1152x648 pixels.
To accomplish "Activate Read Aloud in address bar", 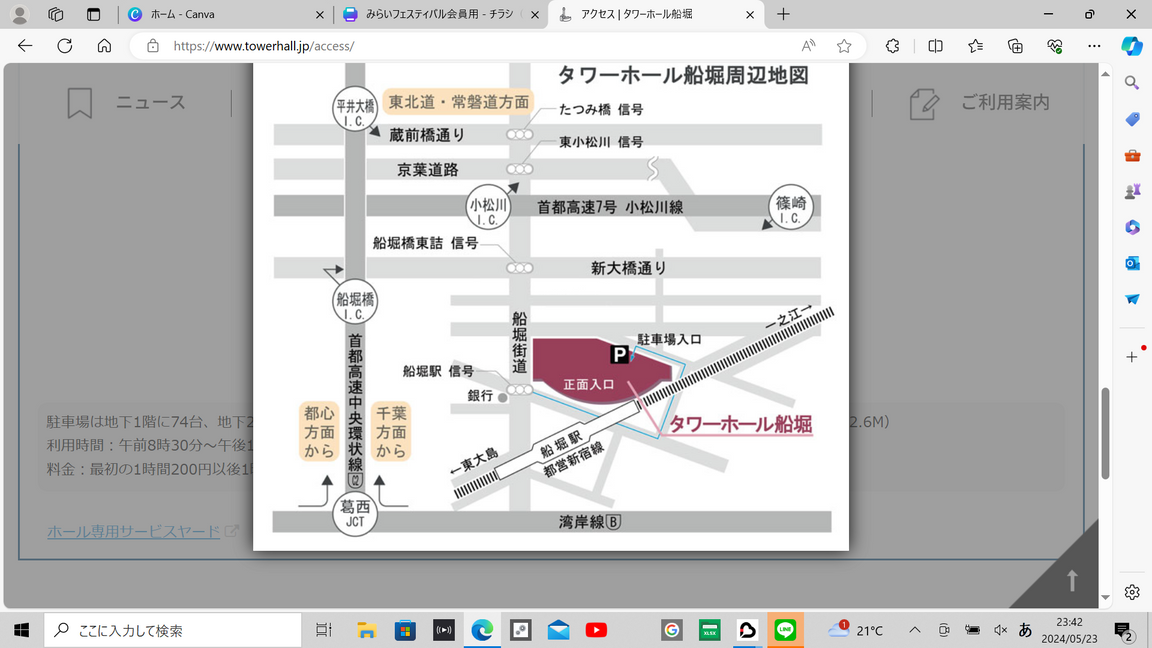I will (x=808, y=46).
